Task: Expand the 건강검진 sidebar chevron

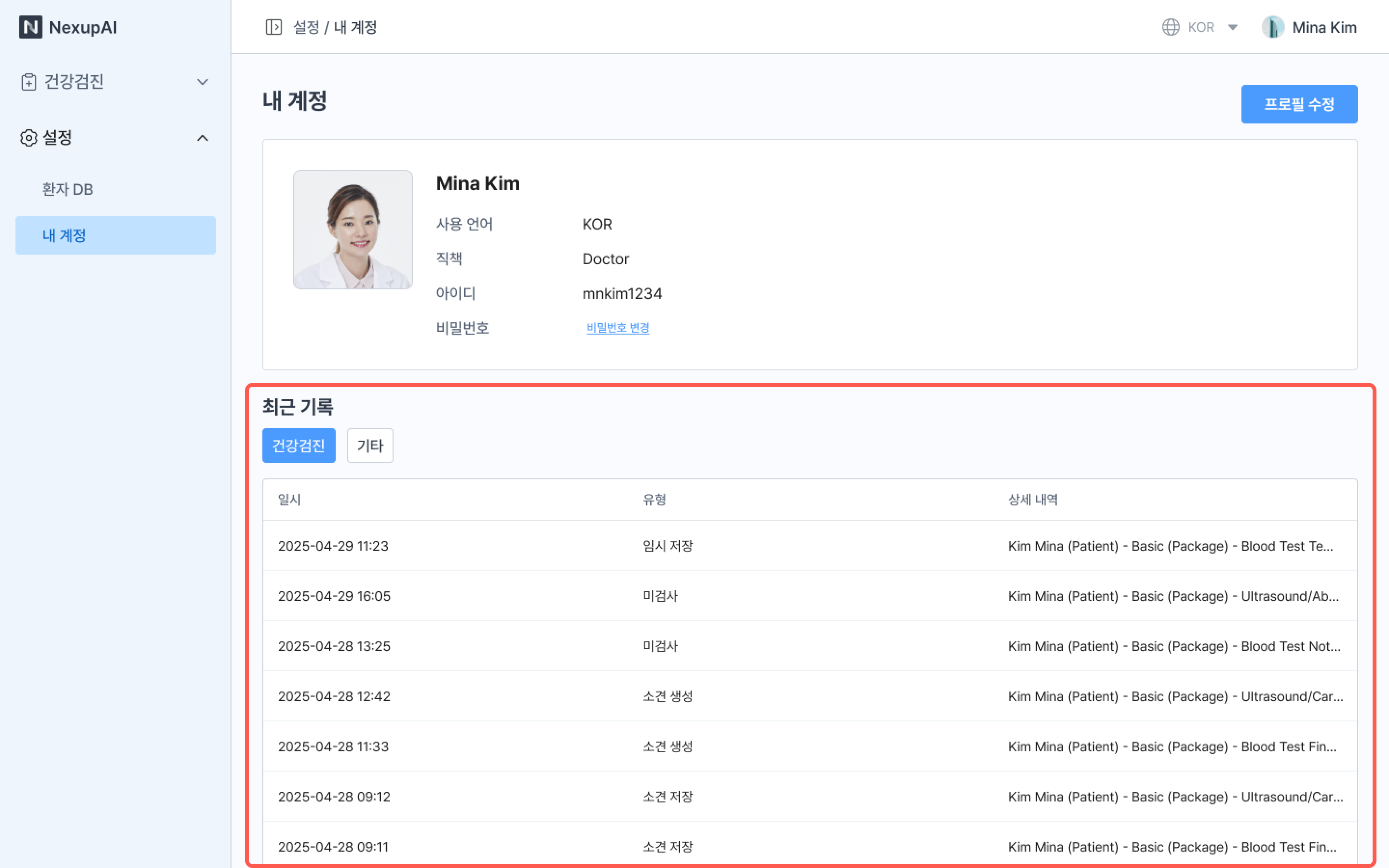Action: click(202, 81)
